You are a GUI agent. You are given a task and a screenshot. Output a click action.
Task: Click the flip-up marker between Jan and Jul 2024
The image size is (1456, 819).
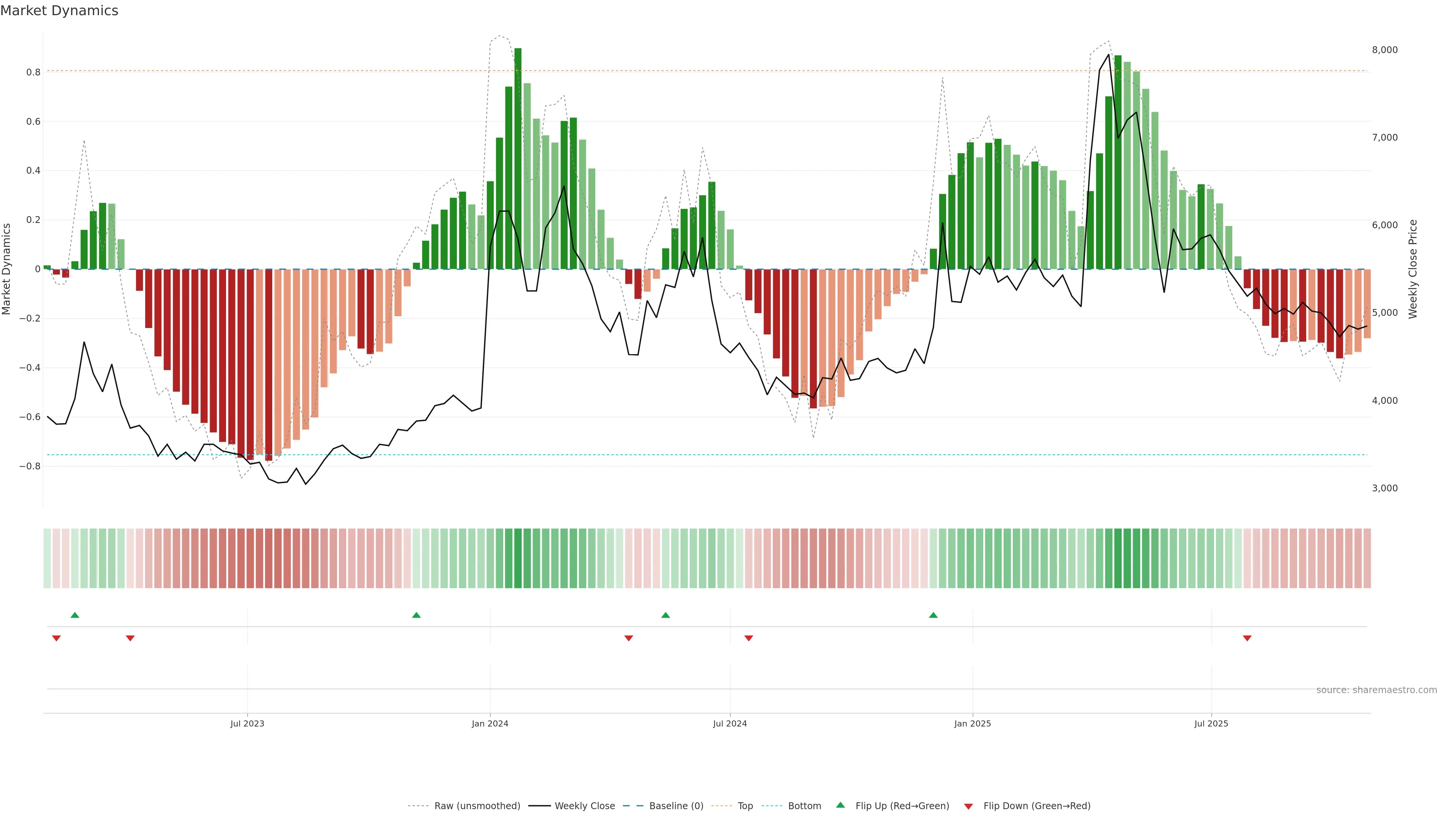665,615
